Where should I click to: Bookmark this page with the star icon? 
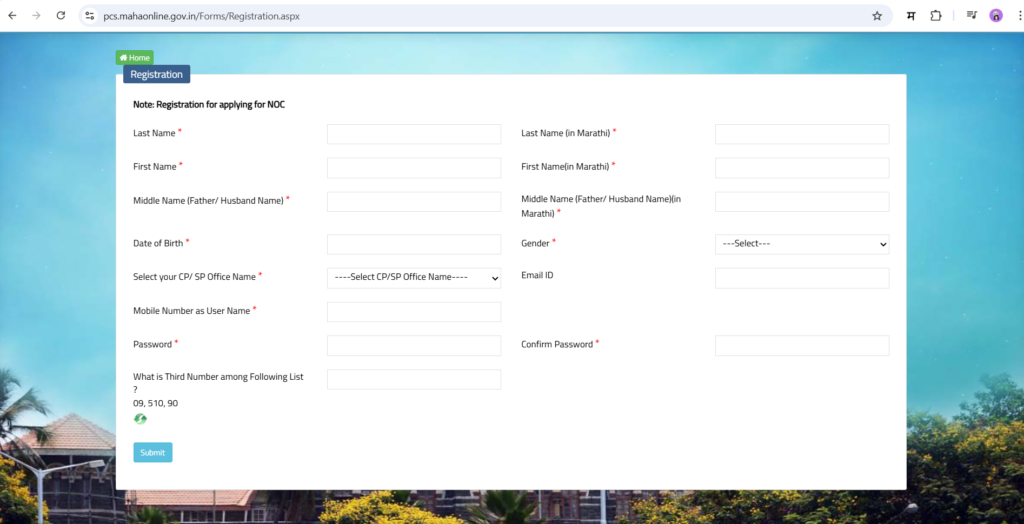pos(877,16)
